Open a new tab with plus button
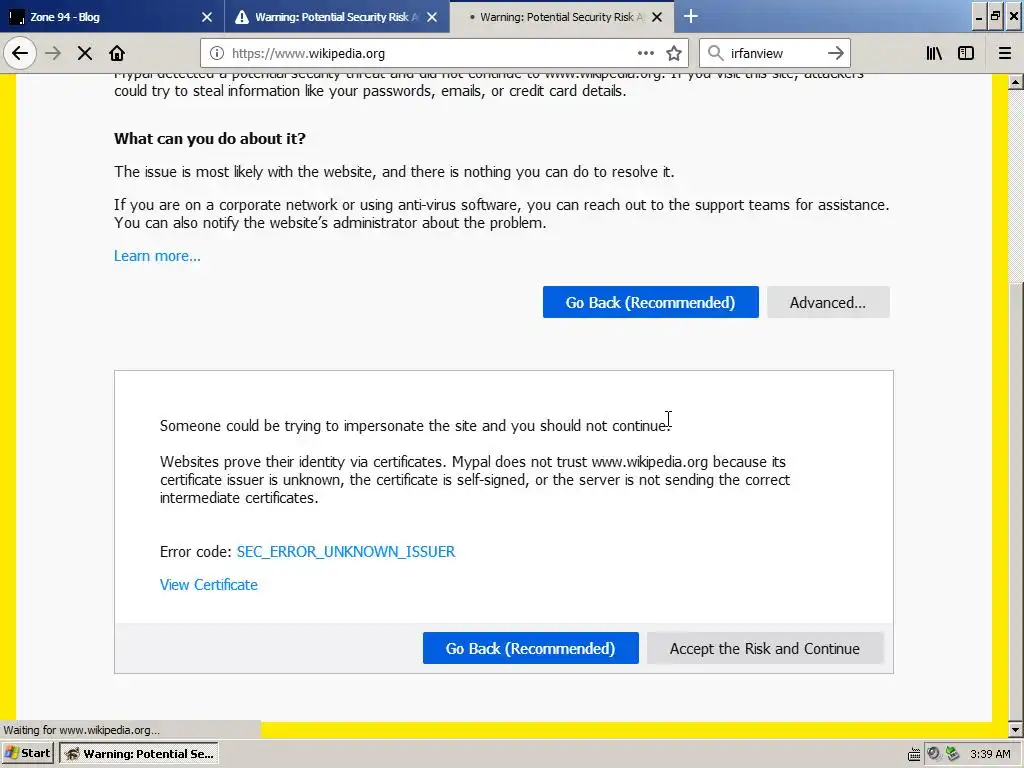Viewport: 1024px width, 768px height. (690, 16)
